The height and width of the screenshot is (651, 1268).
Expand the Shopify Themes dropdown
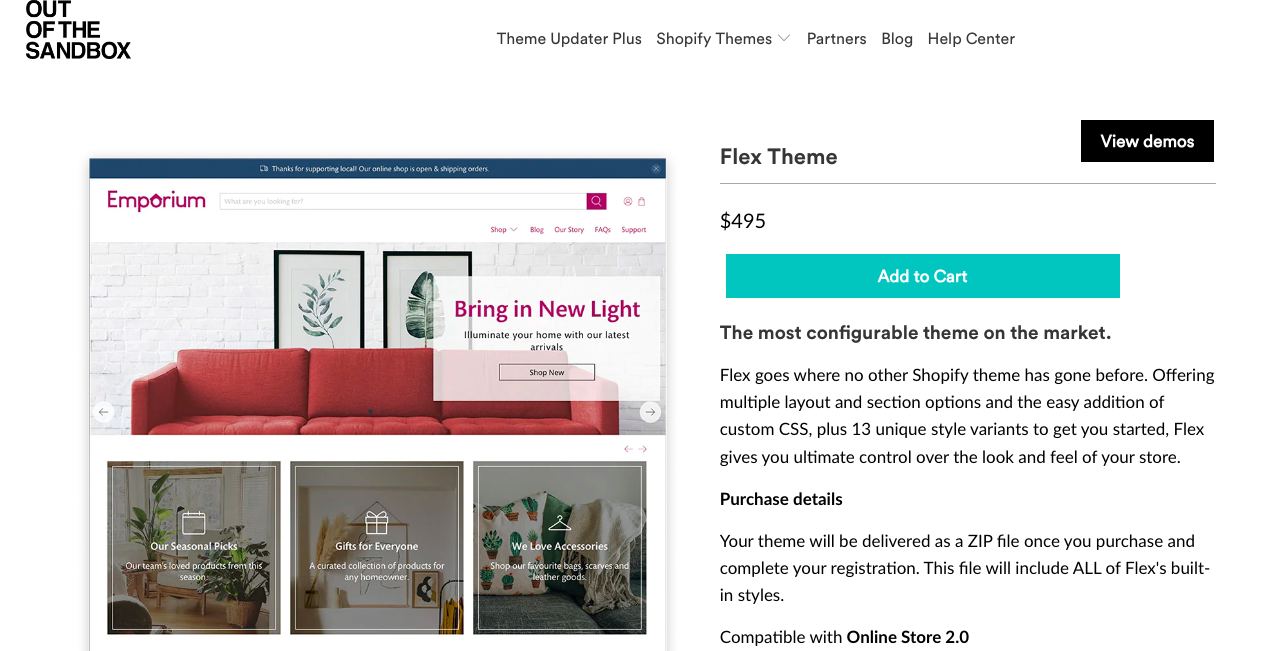(x=722, y=38)
